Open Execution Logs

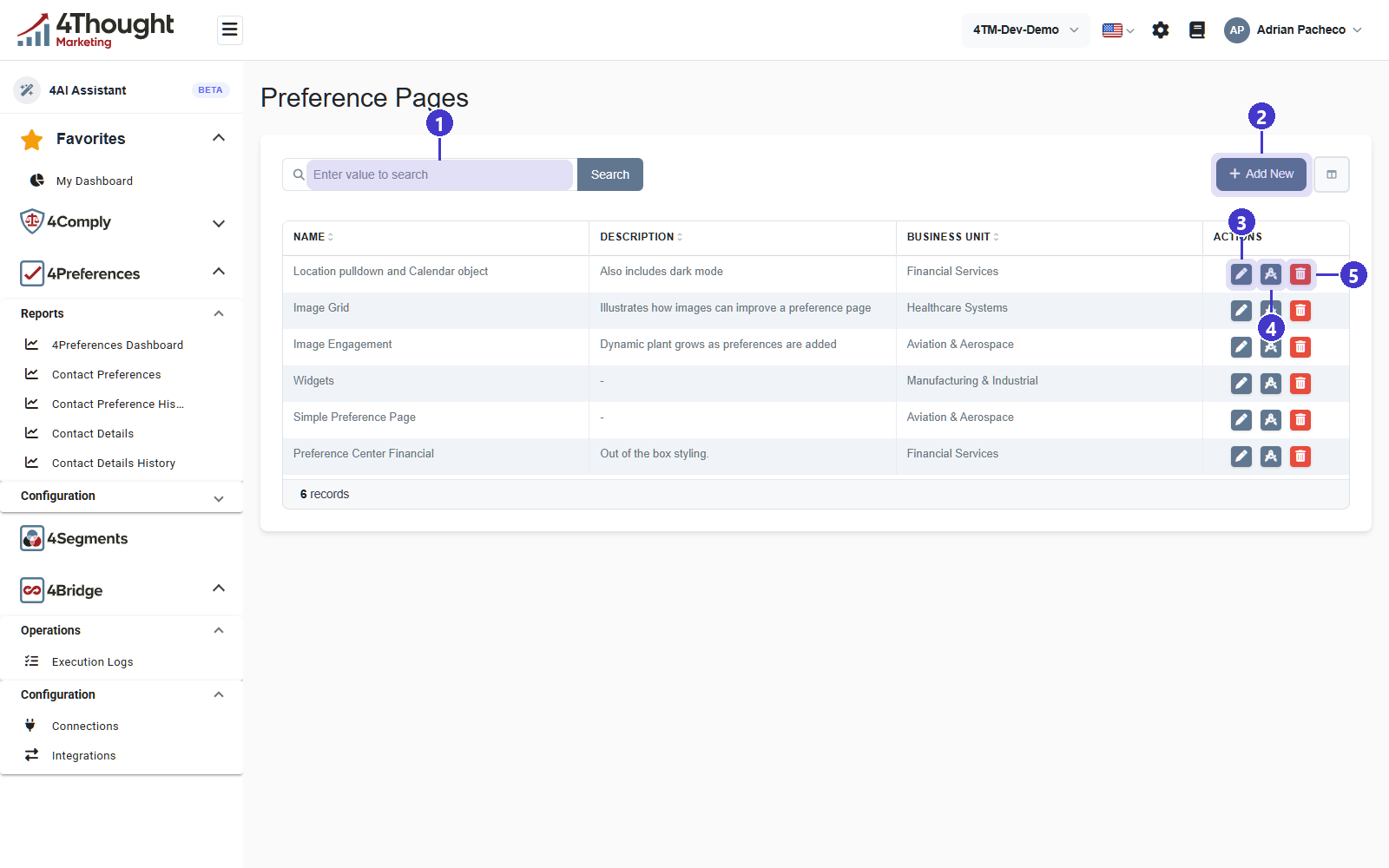click(92, 661)
